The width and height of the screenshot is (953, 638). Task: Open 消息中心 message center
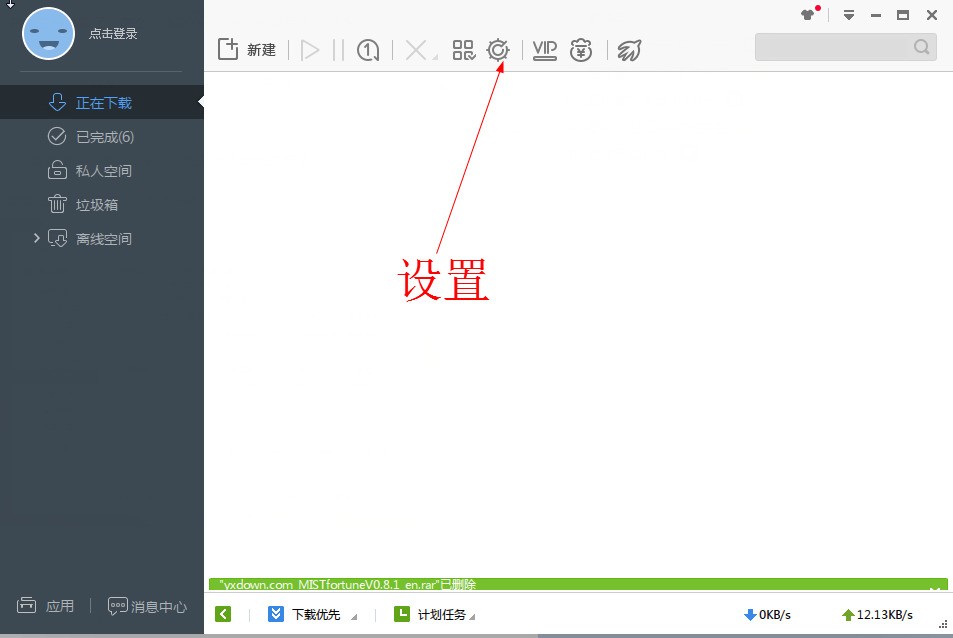click(x=147, y=606)
